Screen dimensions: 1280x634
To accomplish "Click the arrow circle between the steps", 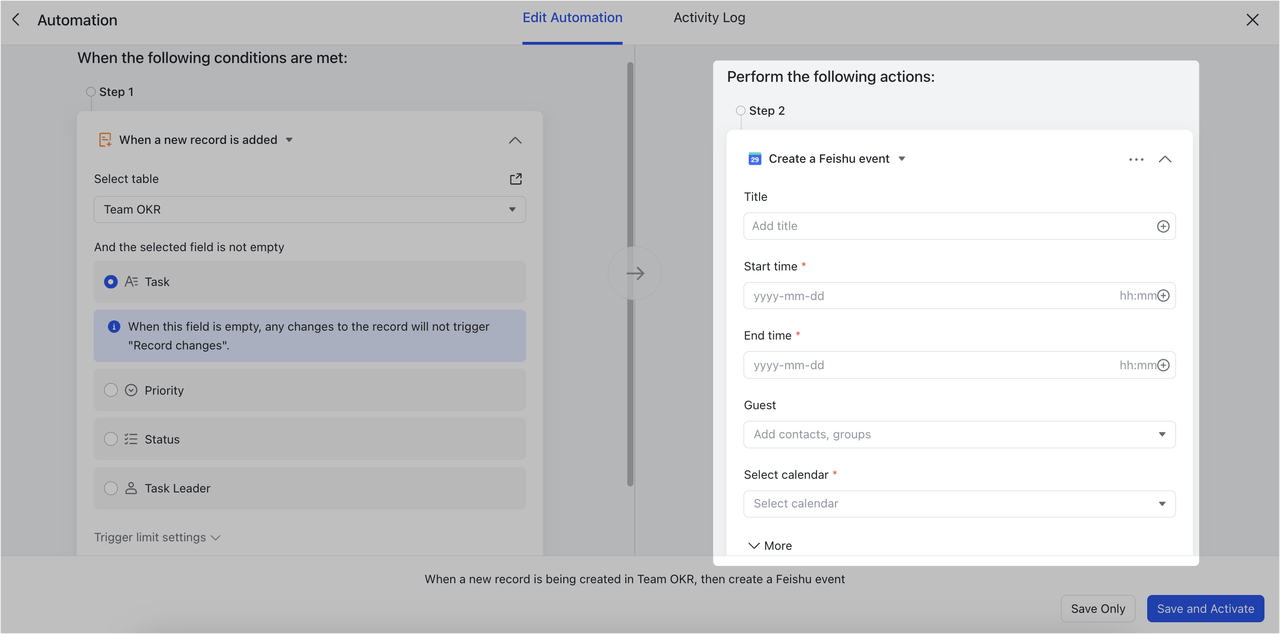I will click(x=635, y=273).
